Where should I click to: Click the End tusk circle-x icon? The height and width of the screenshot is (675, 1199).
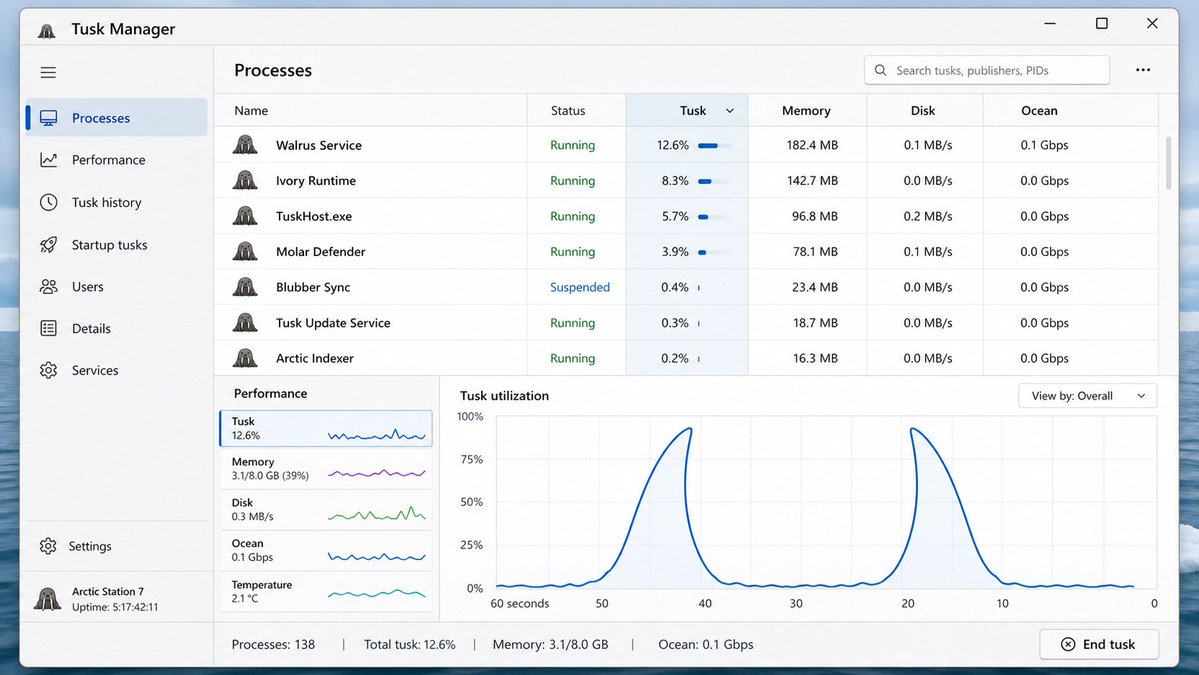(1068, 644)
